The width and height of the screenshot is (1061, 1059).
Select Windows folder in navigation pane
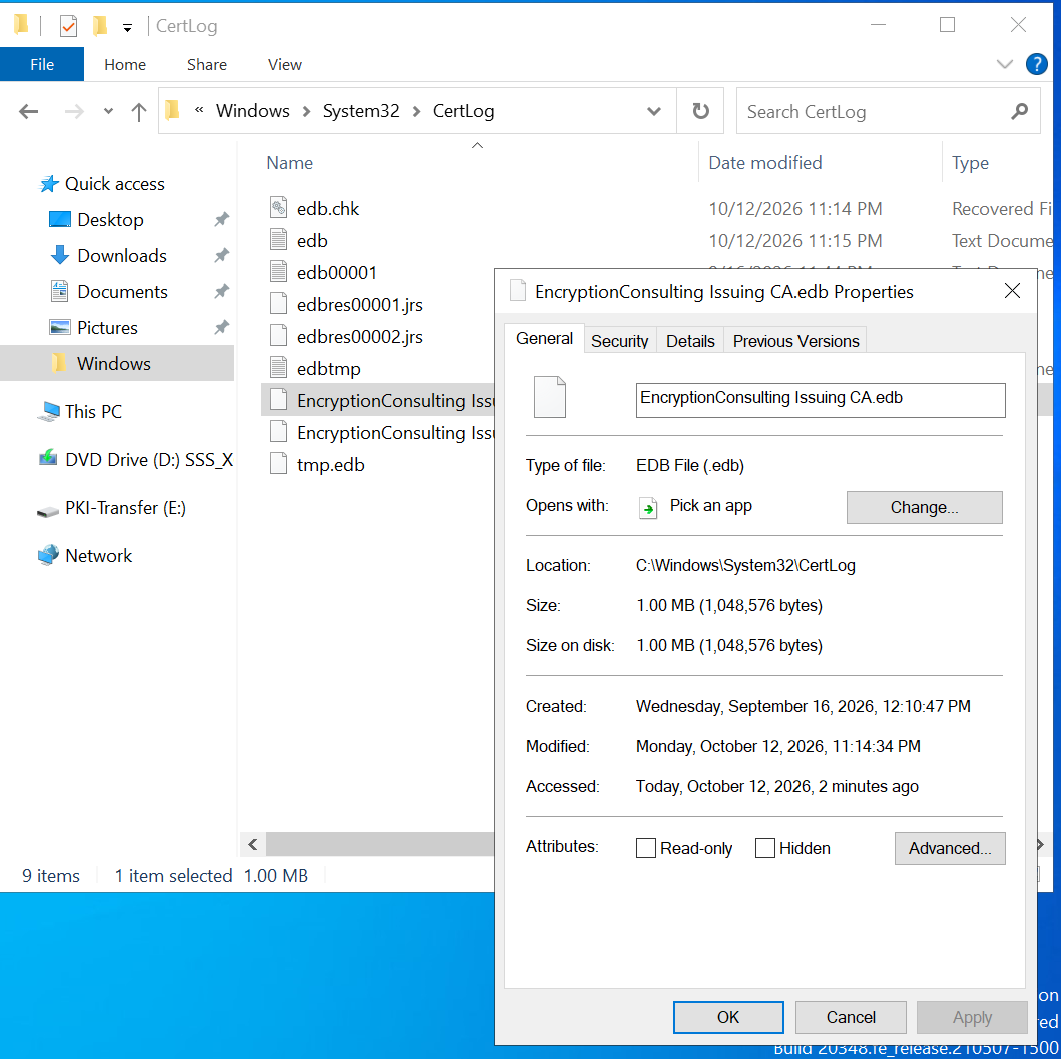[117, 363]
